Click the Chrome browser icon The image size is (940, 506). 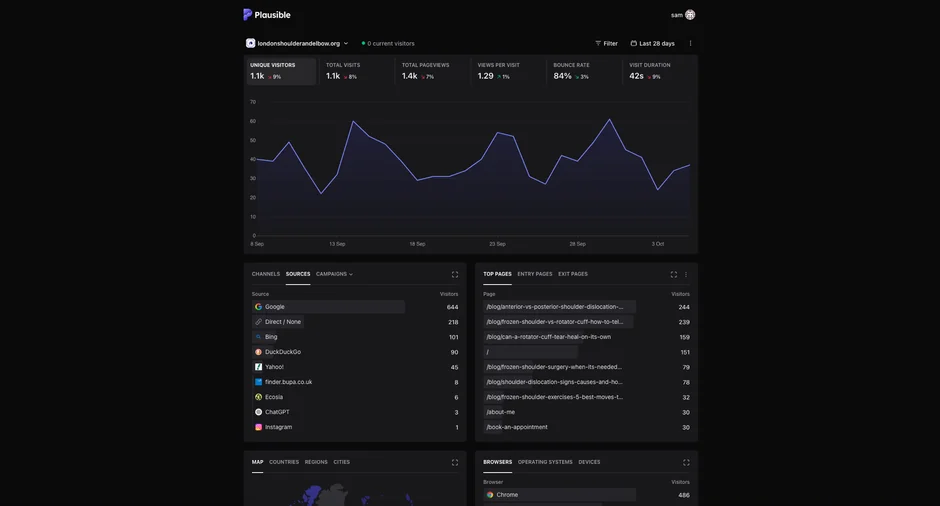490,495
